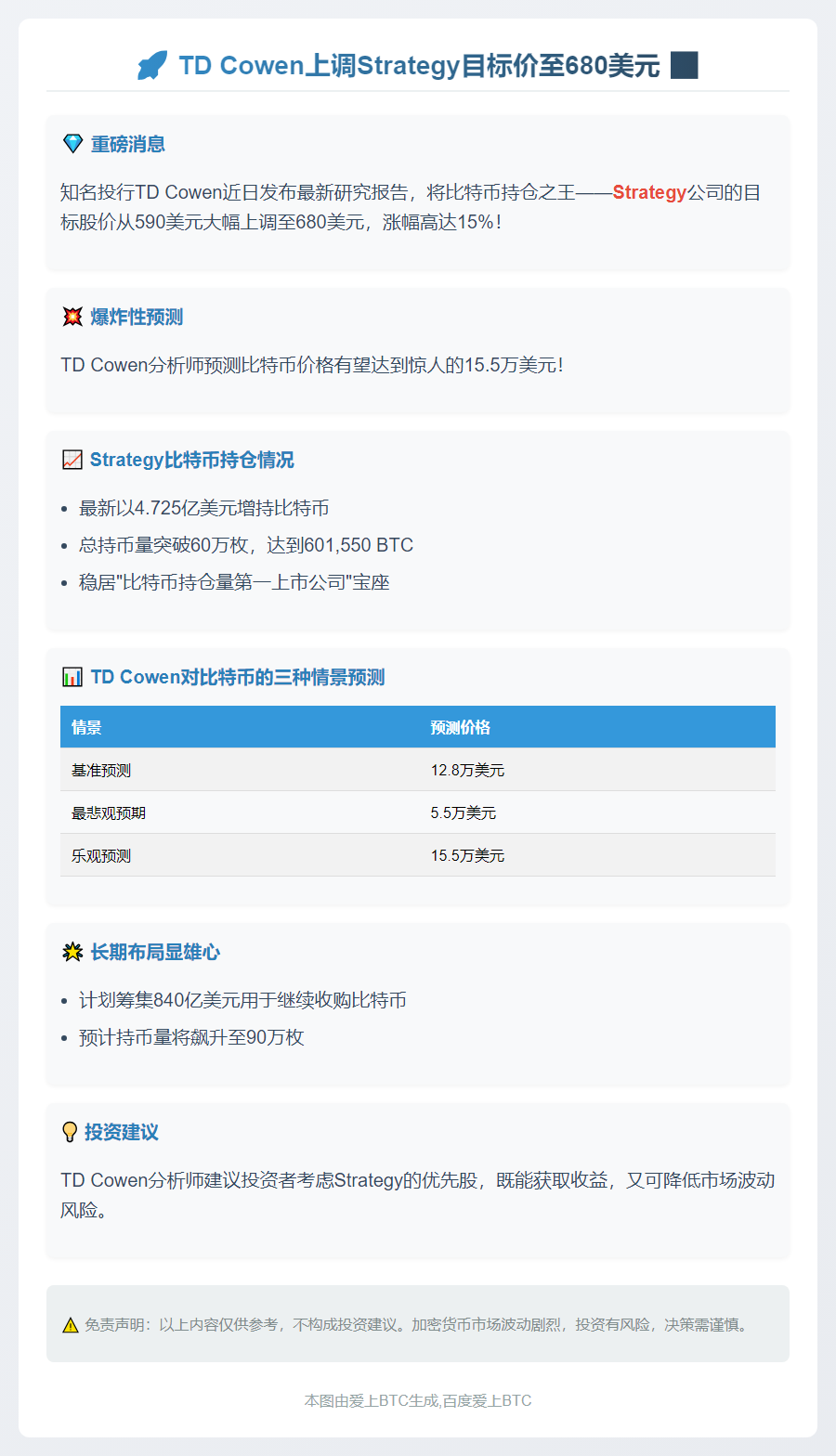Click the title TD Cowen上调Strategy目标价至680美元
The width and height of the screenshot is (836, 1456).
[x=419, y=66]
